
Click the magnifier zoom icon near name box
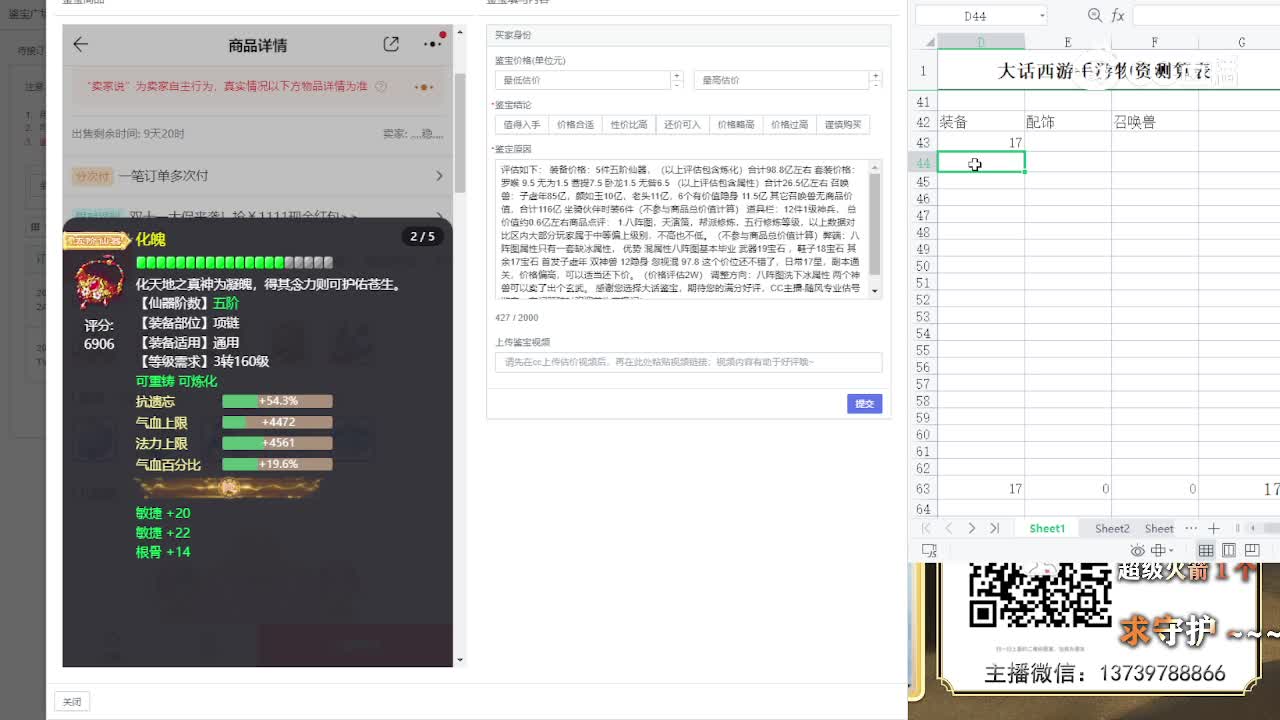[x=1095, y=15]
